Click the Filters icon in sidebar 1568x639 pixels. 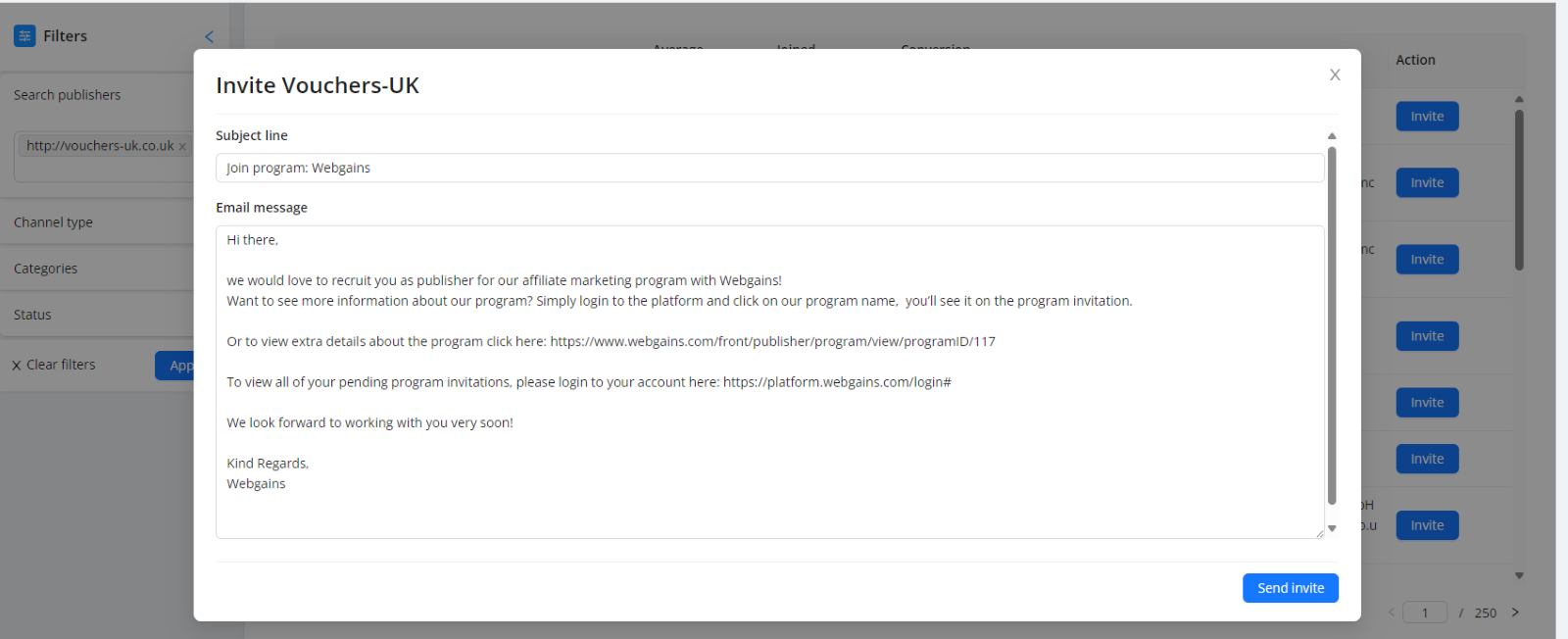coord(24,36)
